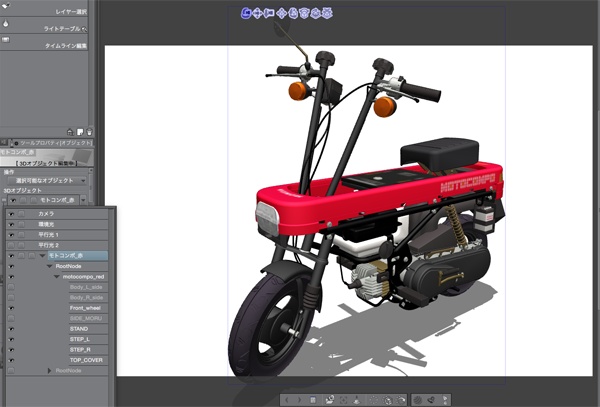Collapse the モトコンボ_赤 tree node
The height and width of the screenshot is (407, 600).
click(42, 256)
